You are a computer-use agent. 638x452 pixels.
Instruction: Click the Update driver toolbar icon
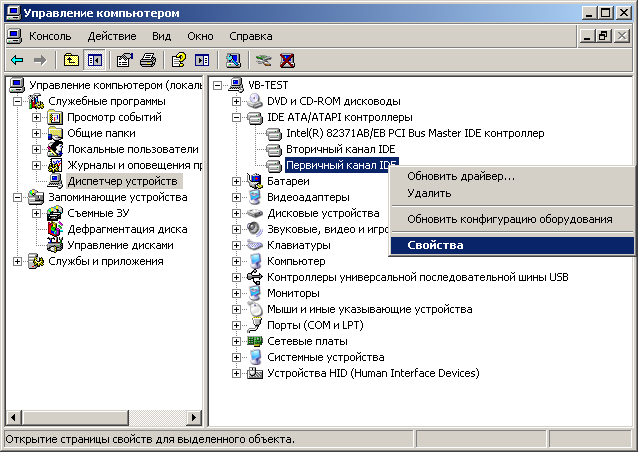(263, 60)
